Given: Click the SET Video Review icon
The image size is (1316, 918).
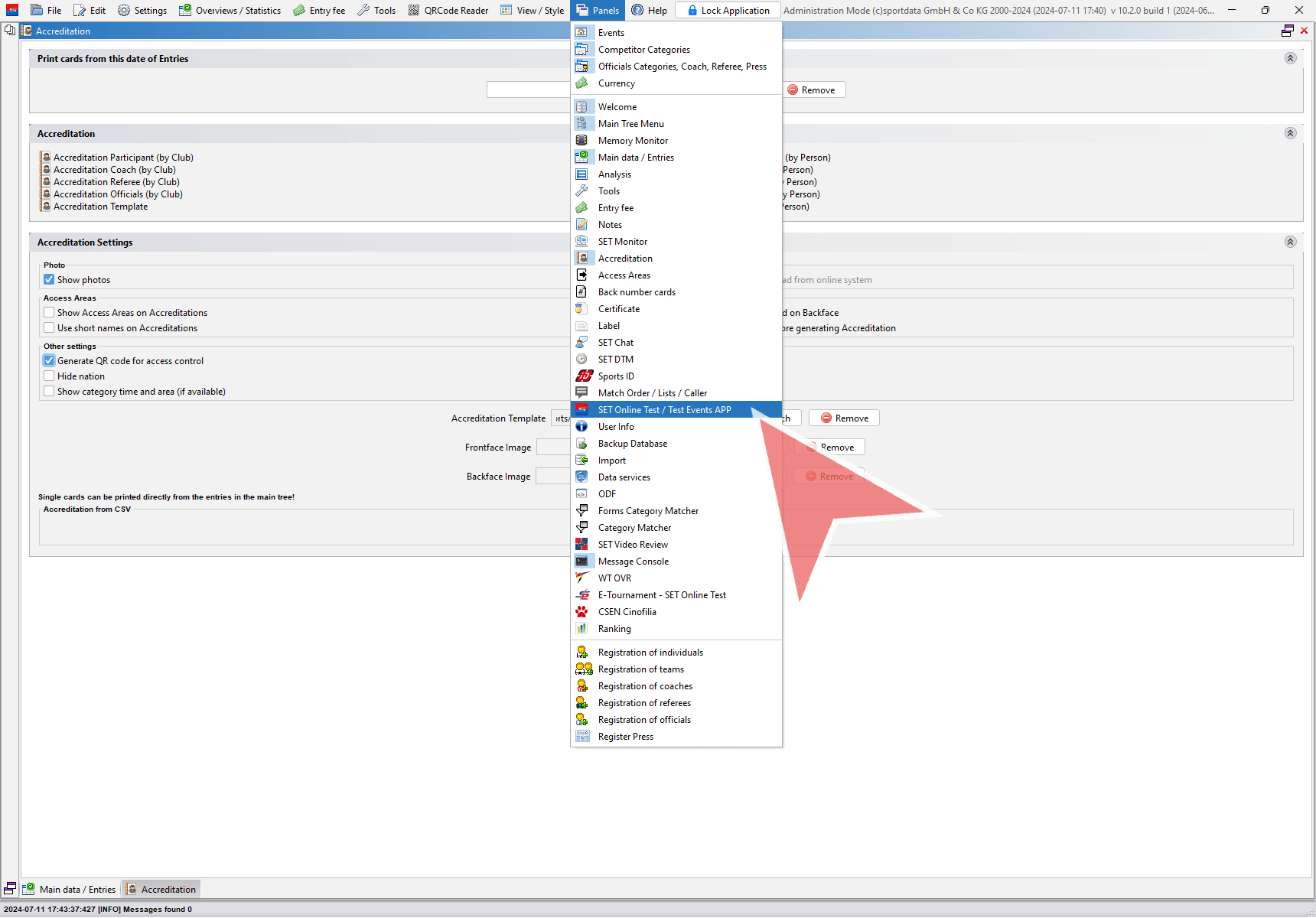Looking at the screenshot, I should point(582,544).
